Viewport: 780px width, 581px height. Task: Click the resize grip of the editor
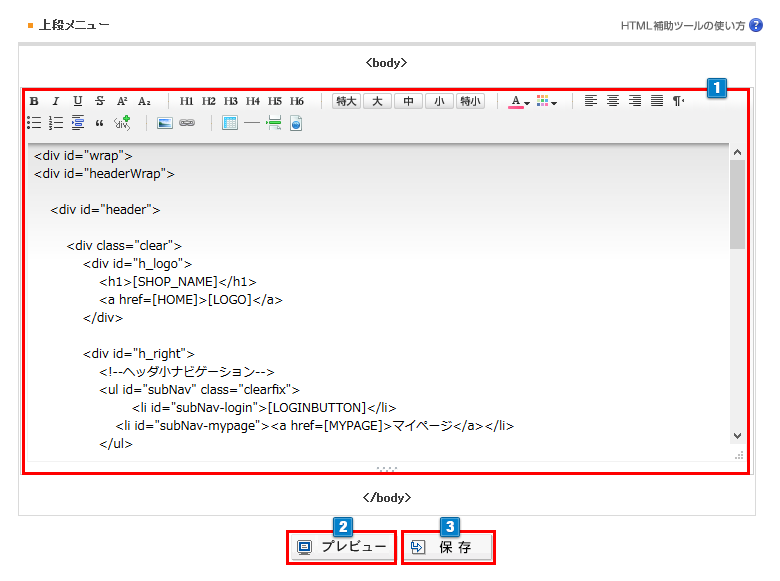point(739,456)
